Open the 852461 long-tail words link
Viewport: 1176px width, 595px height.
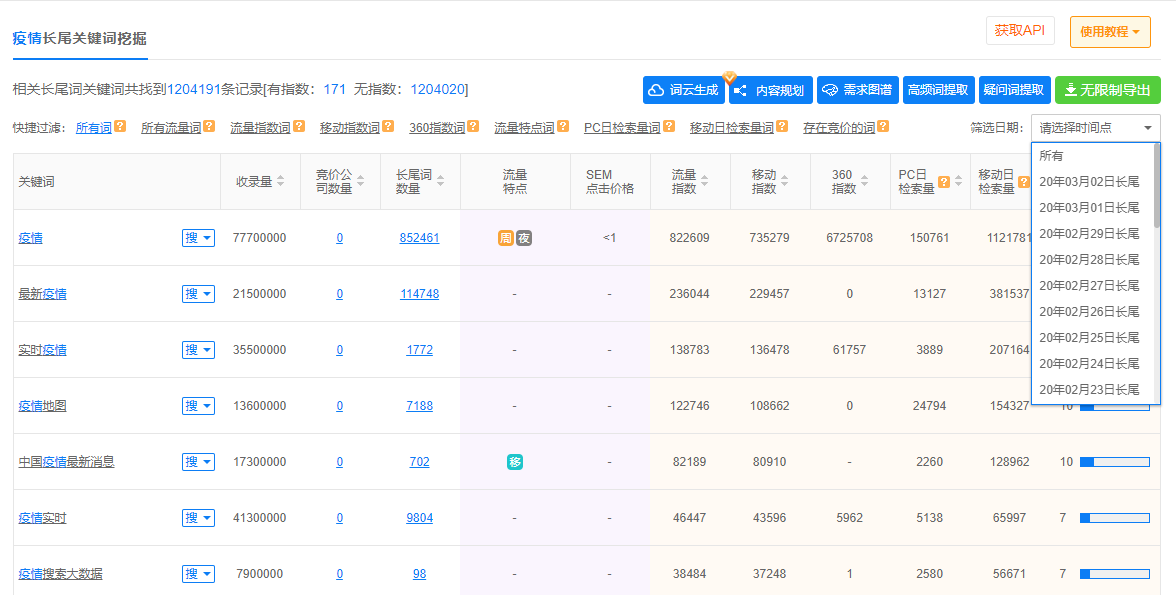419,238
